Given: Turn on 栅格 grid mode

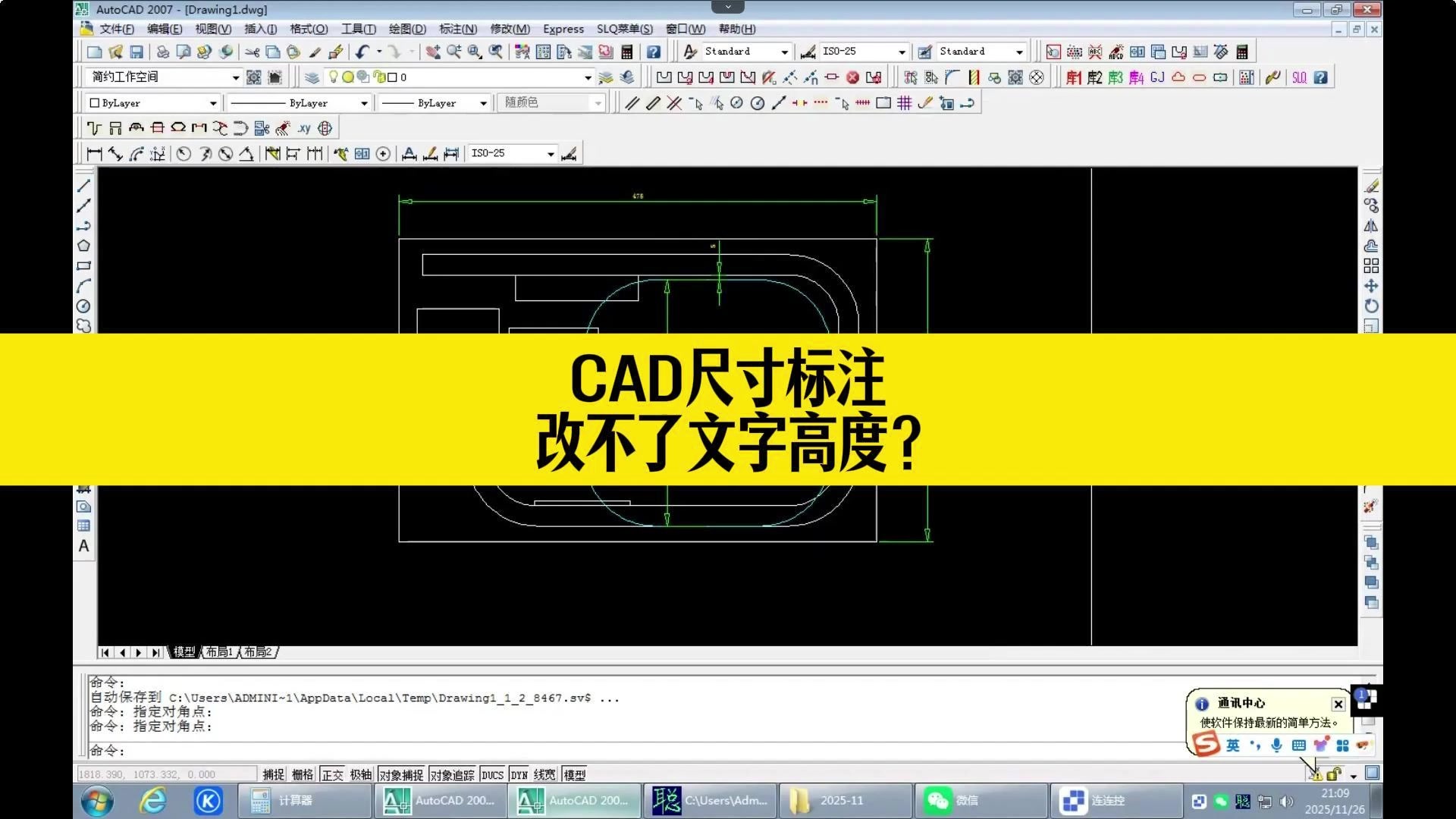Looking at the screenshot, I should [x=301, y=774].
